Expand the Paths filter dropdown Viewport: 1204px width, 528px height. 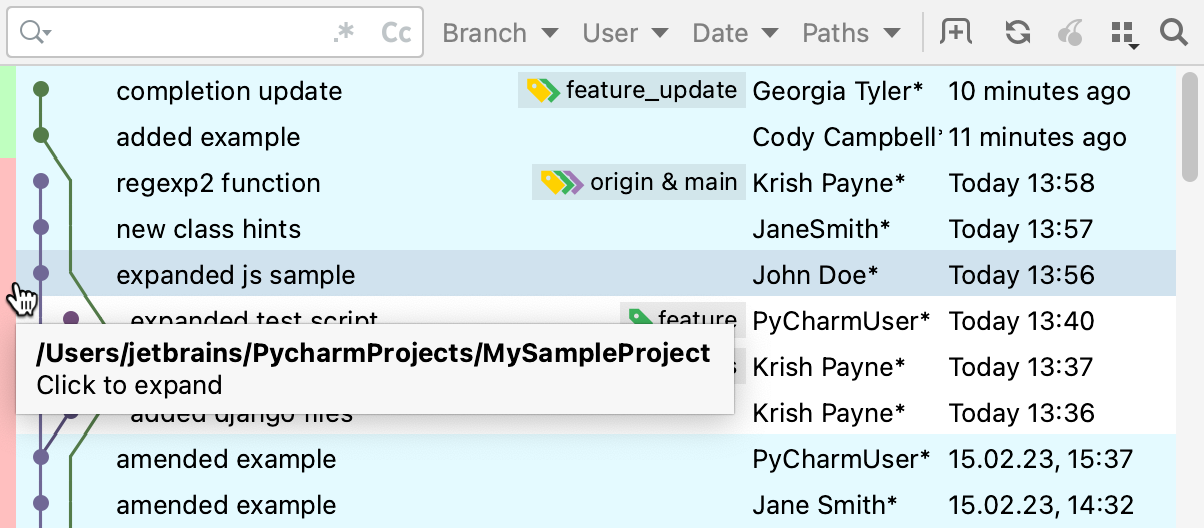(851, 33)
